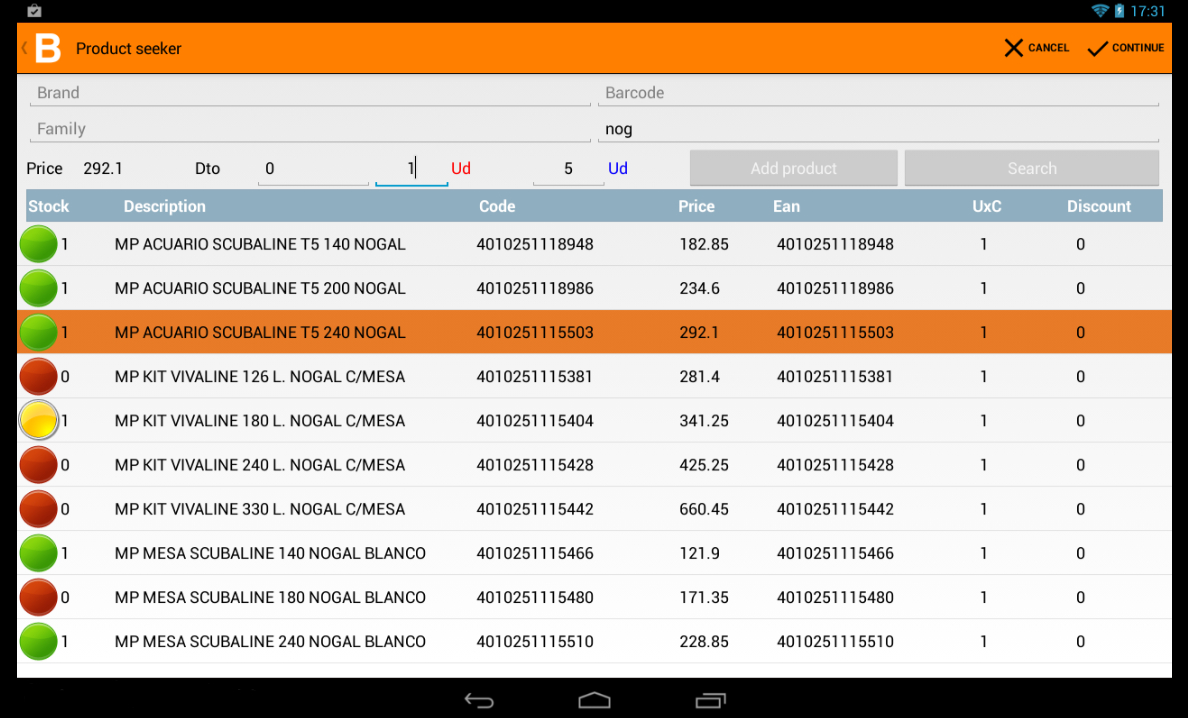Click red stock icon for MESA SCUBALINE 180
This screenshot has height=718, width=1188.
point(38,597)
